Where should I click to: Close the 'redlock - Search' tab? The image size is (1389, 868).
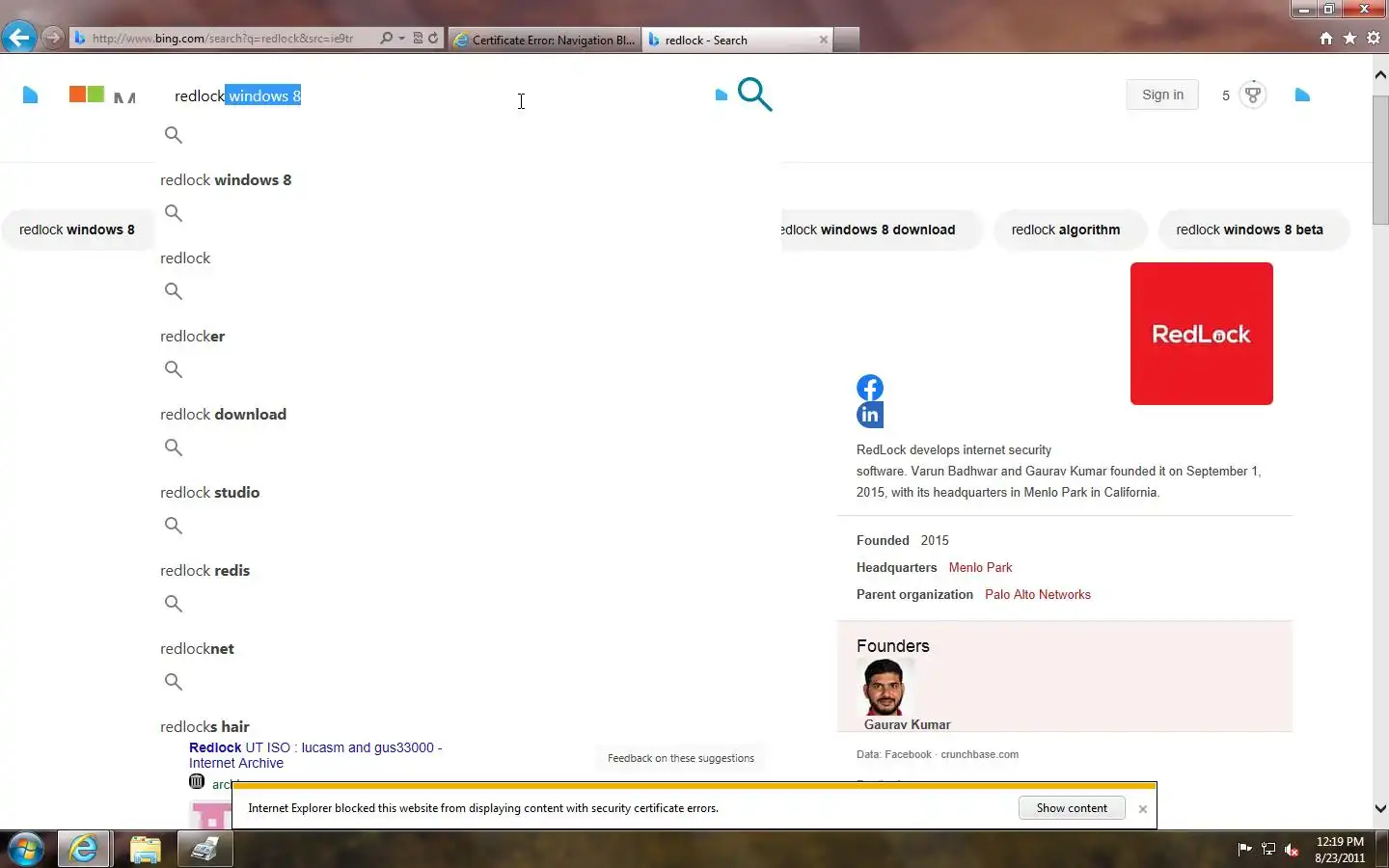point(823,40)
